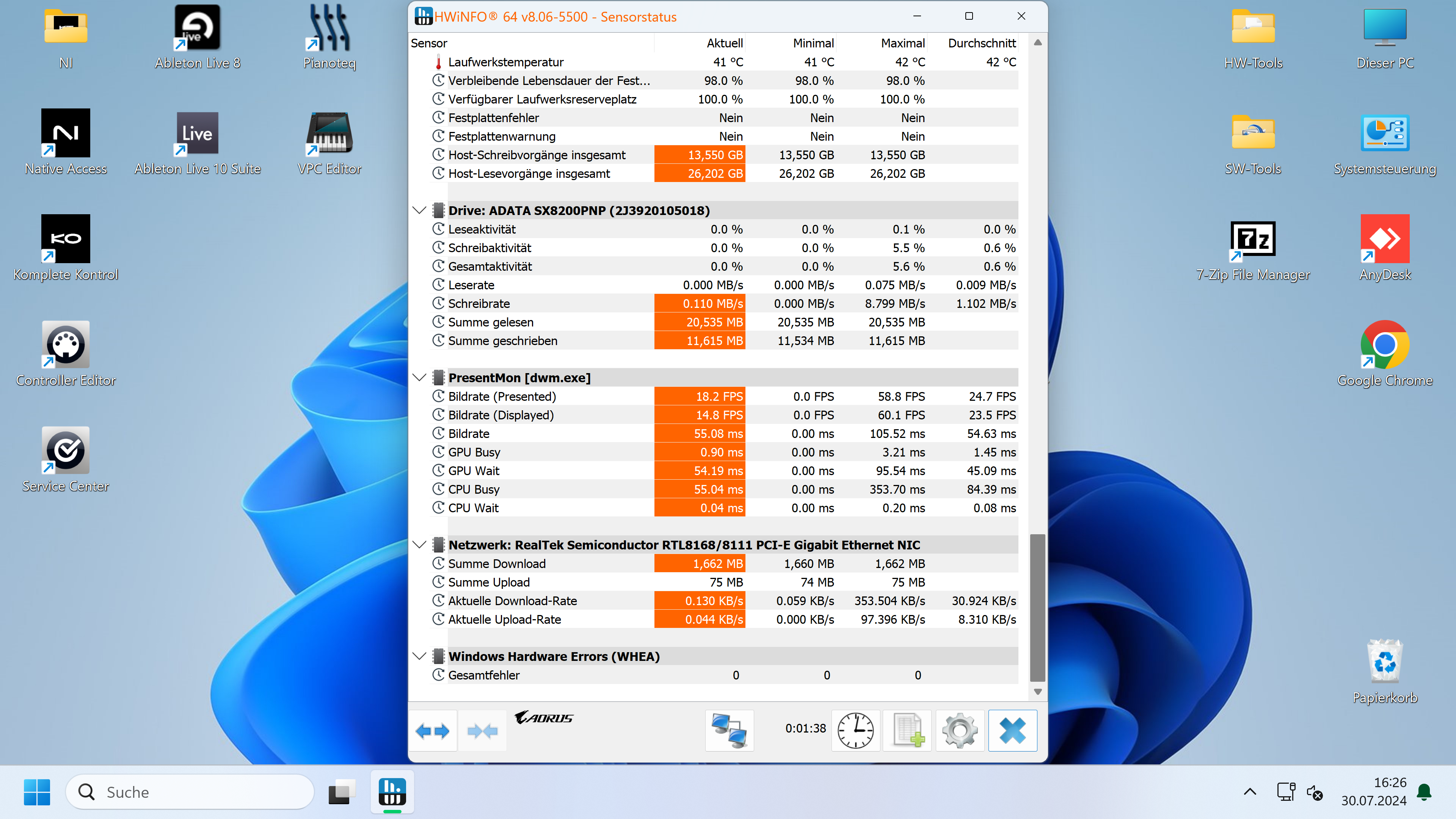Collapse the PresentMon dwm.exe section
This screenshot has width=1456, height=819.
(x=419, y=378)
